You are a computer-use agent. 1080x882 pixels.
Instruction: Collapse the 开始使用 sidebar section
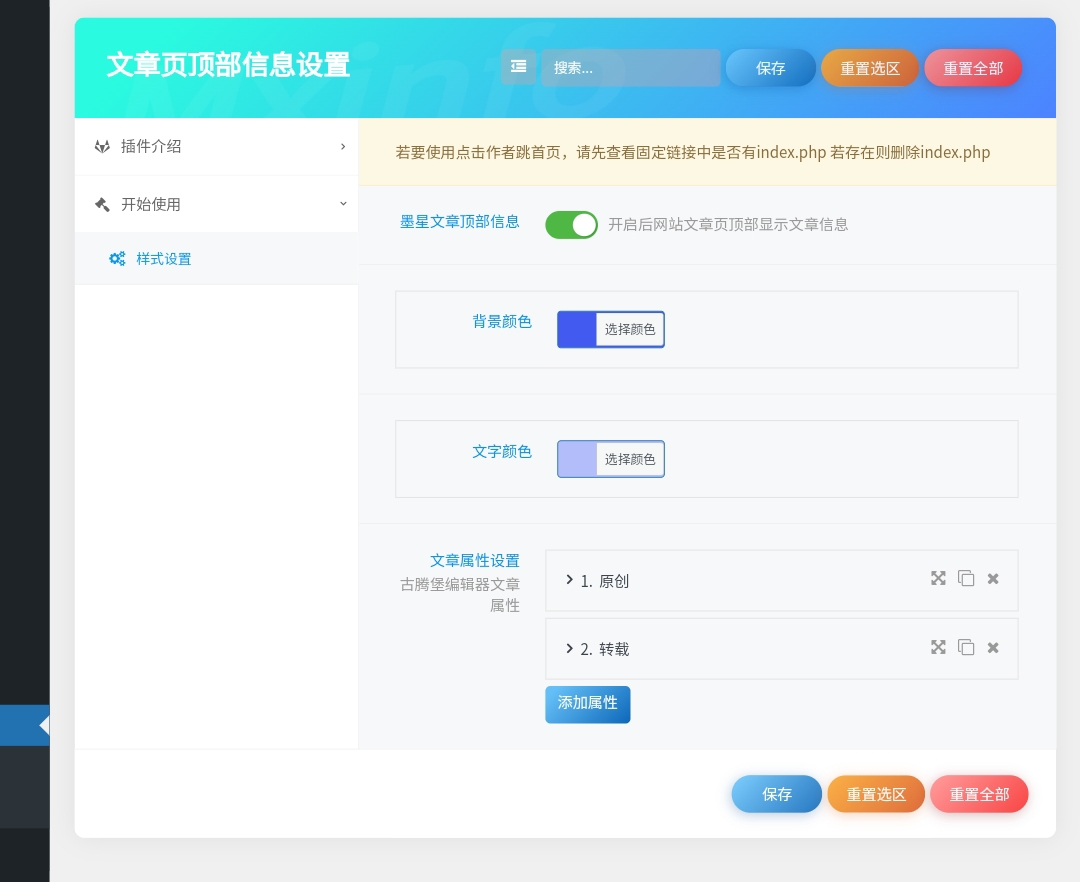coord(343,204)
